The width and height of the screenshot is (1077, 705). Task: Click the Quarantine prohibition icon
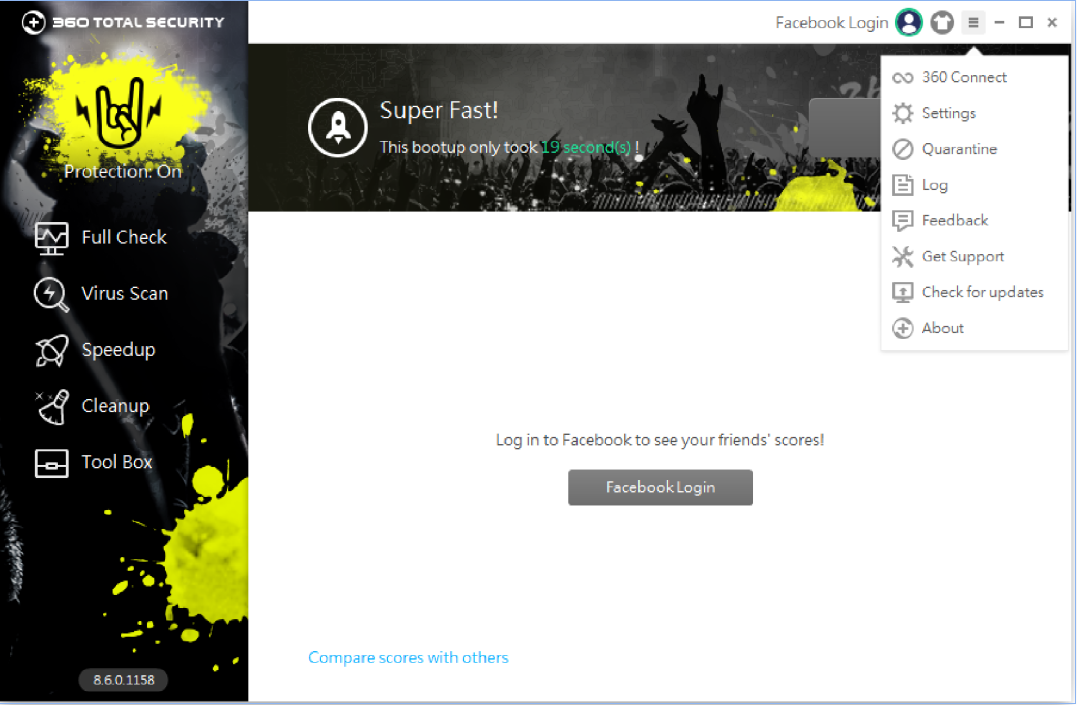click(x=903, y=149)
